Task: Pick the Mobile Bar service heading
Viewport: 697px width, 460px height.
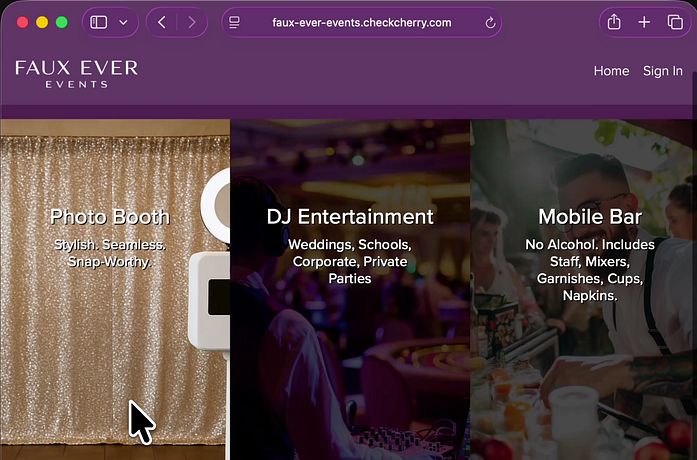Action: click(590, 217)
